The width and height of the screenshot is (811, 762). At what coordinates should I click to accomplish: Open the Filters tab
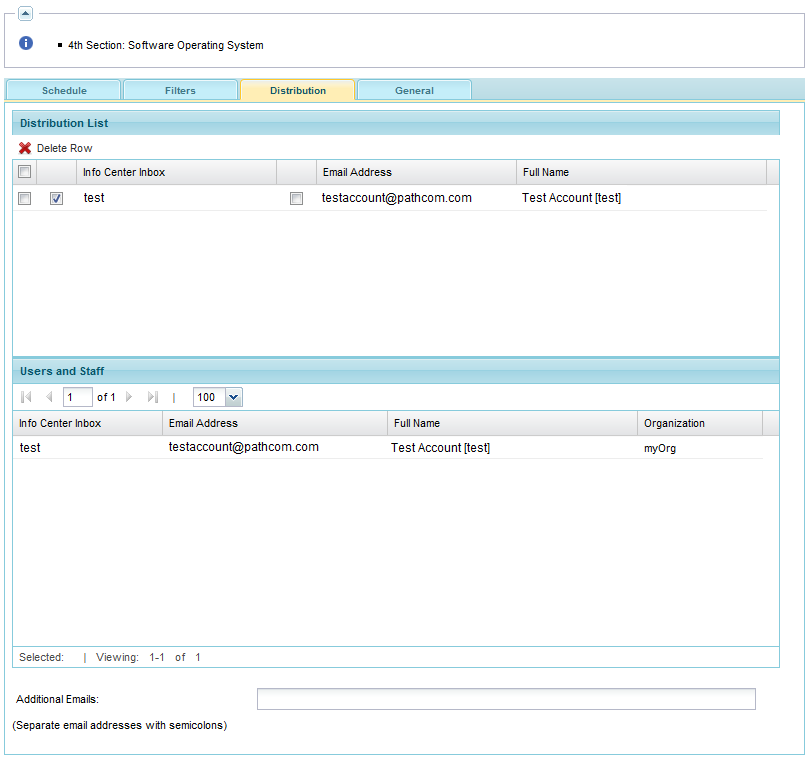180,91
